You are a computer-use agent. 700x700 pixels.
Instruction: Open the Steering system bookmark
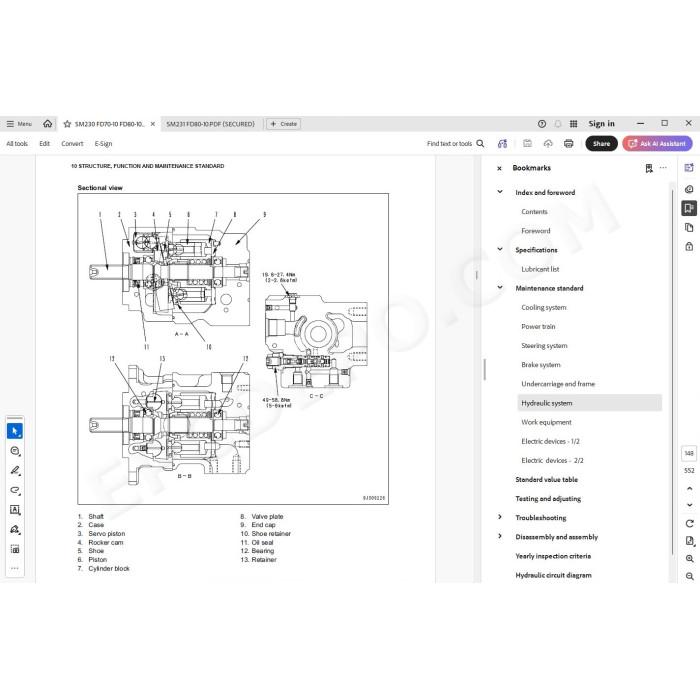544,346
